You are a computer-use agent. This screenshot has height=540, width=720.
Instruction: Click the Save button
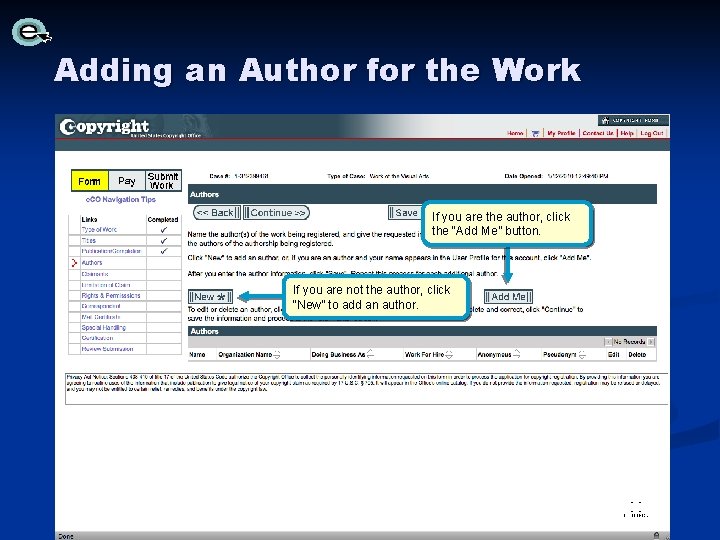point(404,213)
